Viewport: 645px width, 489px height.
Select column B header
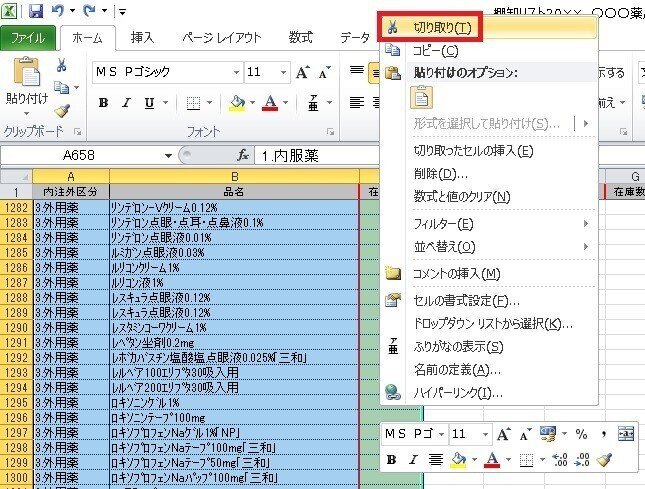[234, 177]
